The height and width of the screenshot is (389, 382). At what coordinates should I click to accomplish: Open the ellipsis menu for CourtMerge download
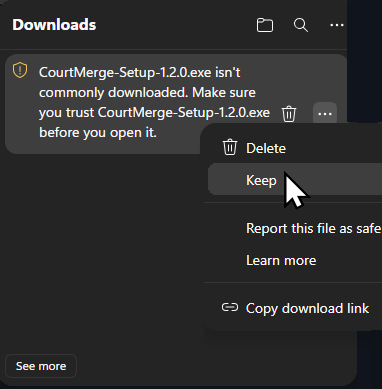tap(325, 114)
